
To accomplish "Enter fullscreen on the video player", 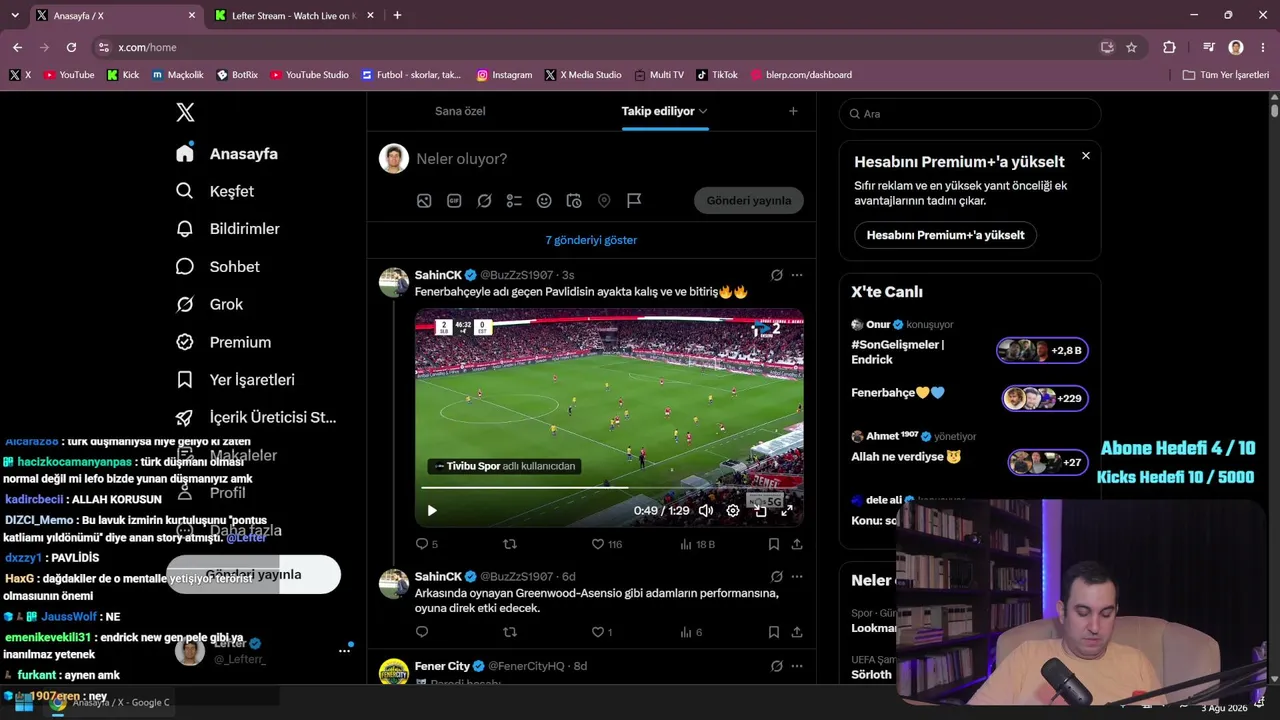I will point(787,510).
